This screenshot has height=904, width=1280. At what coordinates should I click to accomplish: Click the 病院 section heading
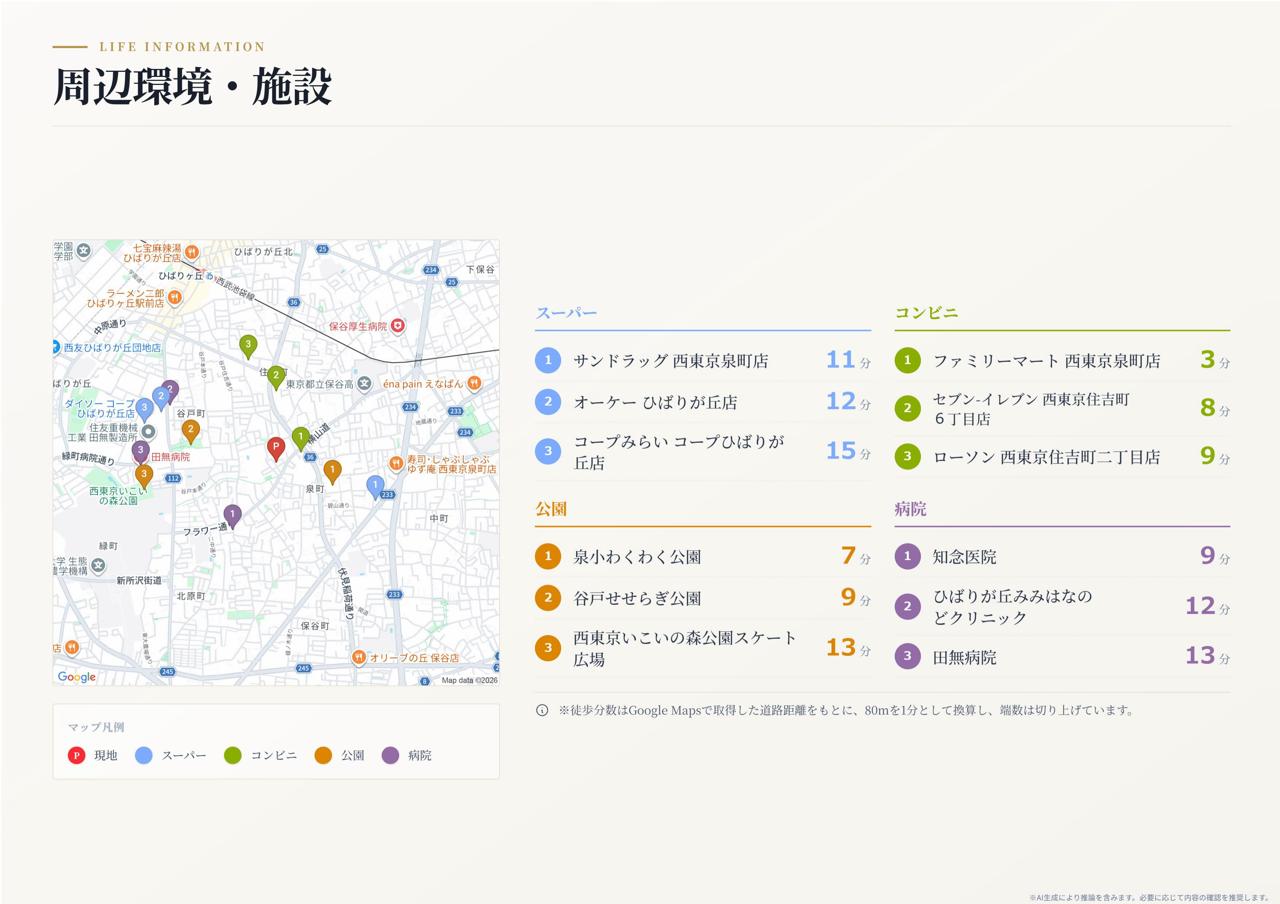click(x=910, y=509)
